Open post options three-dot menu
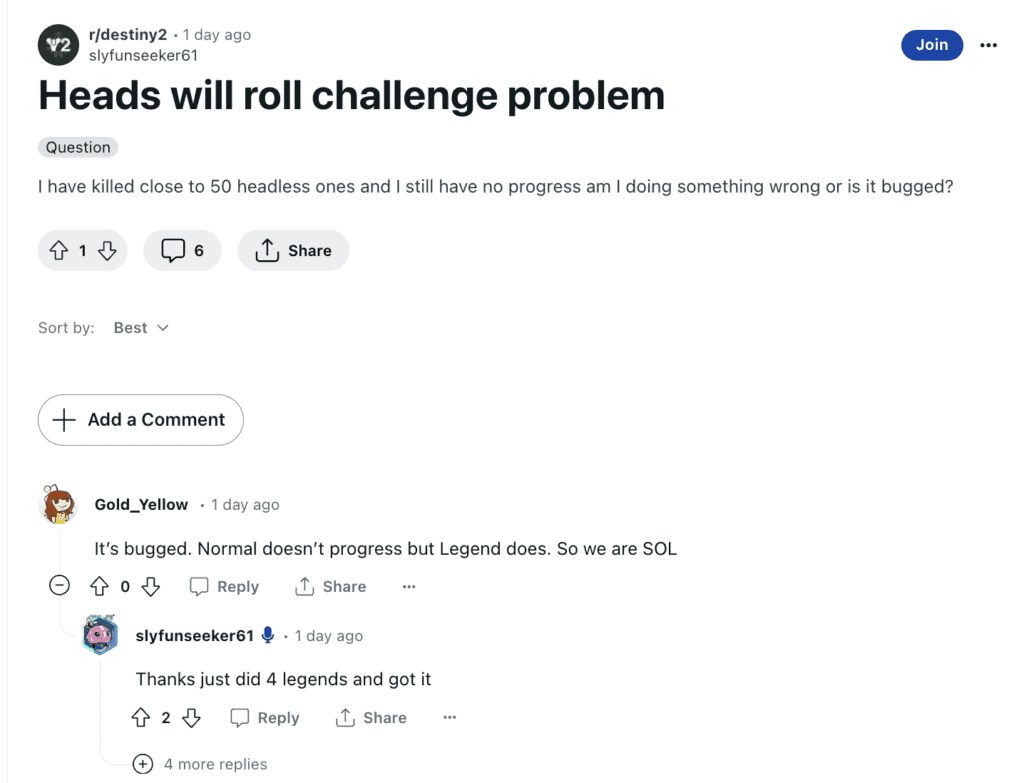 988,45
